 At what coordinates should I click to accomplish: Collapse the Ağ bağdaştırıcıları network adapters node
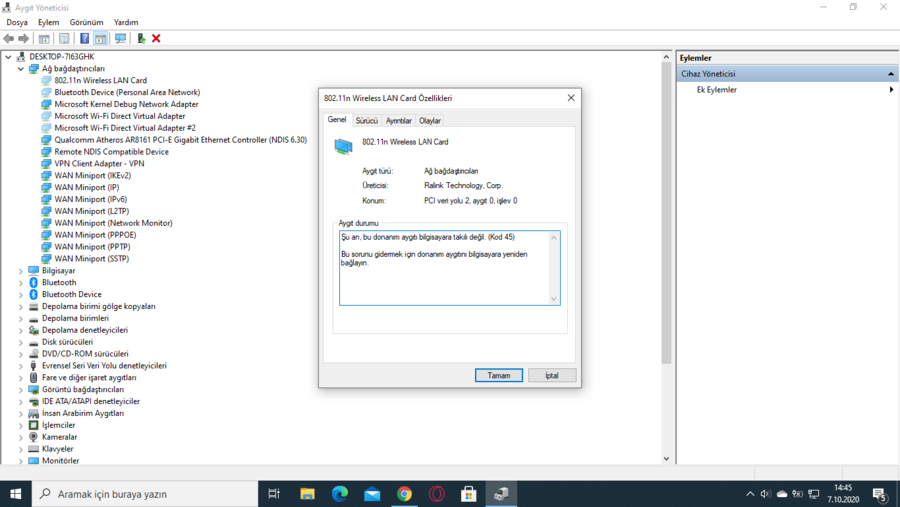(x=21, y=69)
